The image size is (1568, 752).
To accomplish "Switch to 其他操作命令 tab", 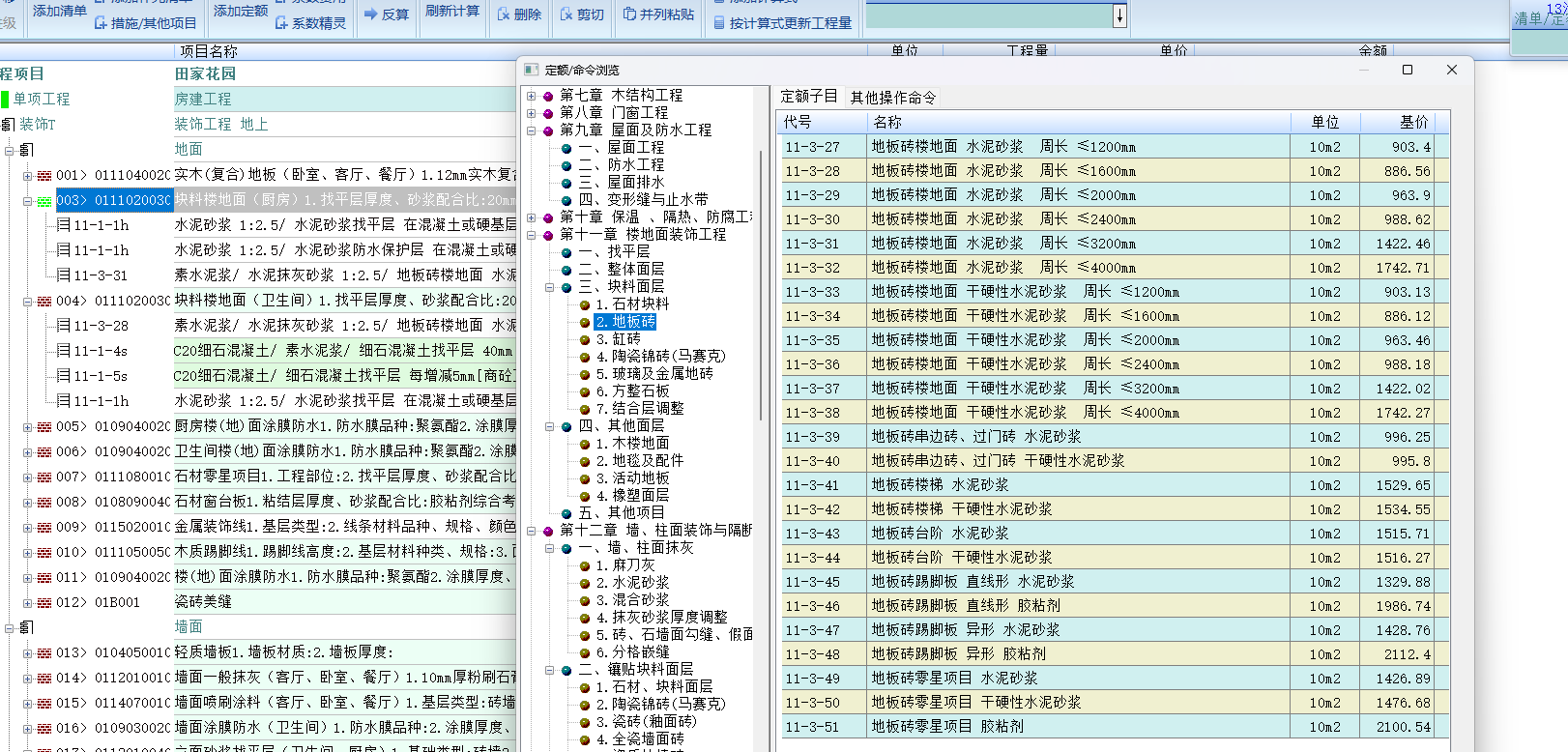I will pyautogui.click(x=893, y=97).
